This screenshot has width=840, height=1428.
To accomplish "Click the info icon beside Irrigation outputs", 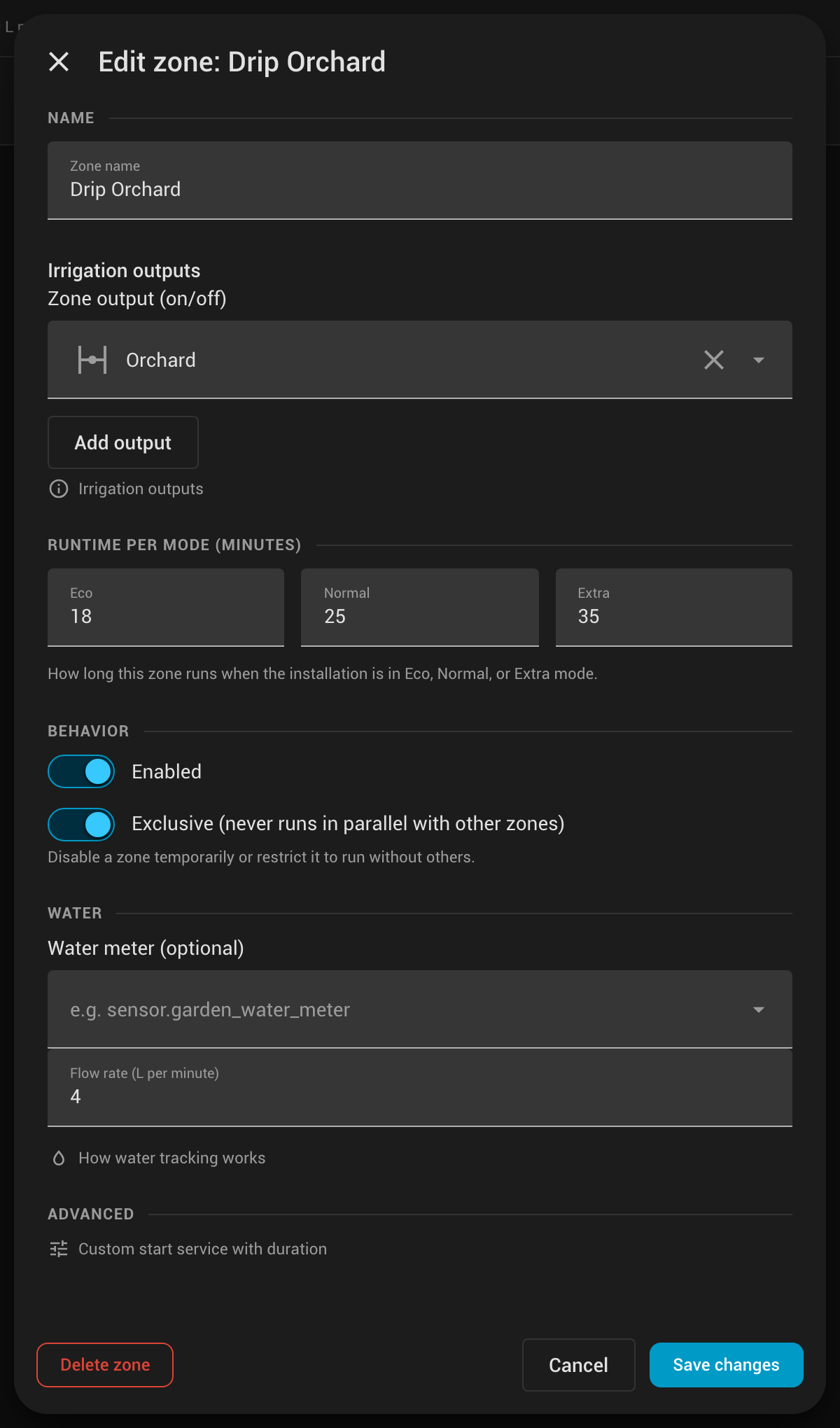I will pos(59,489).
